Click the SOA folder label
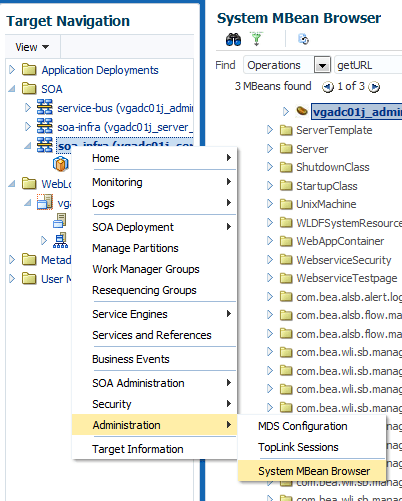 click(x=52, y=89)
